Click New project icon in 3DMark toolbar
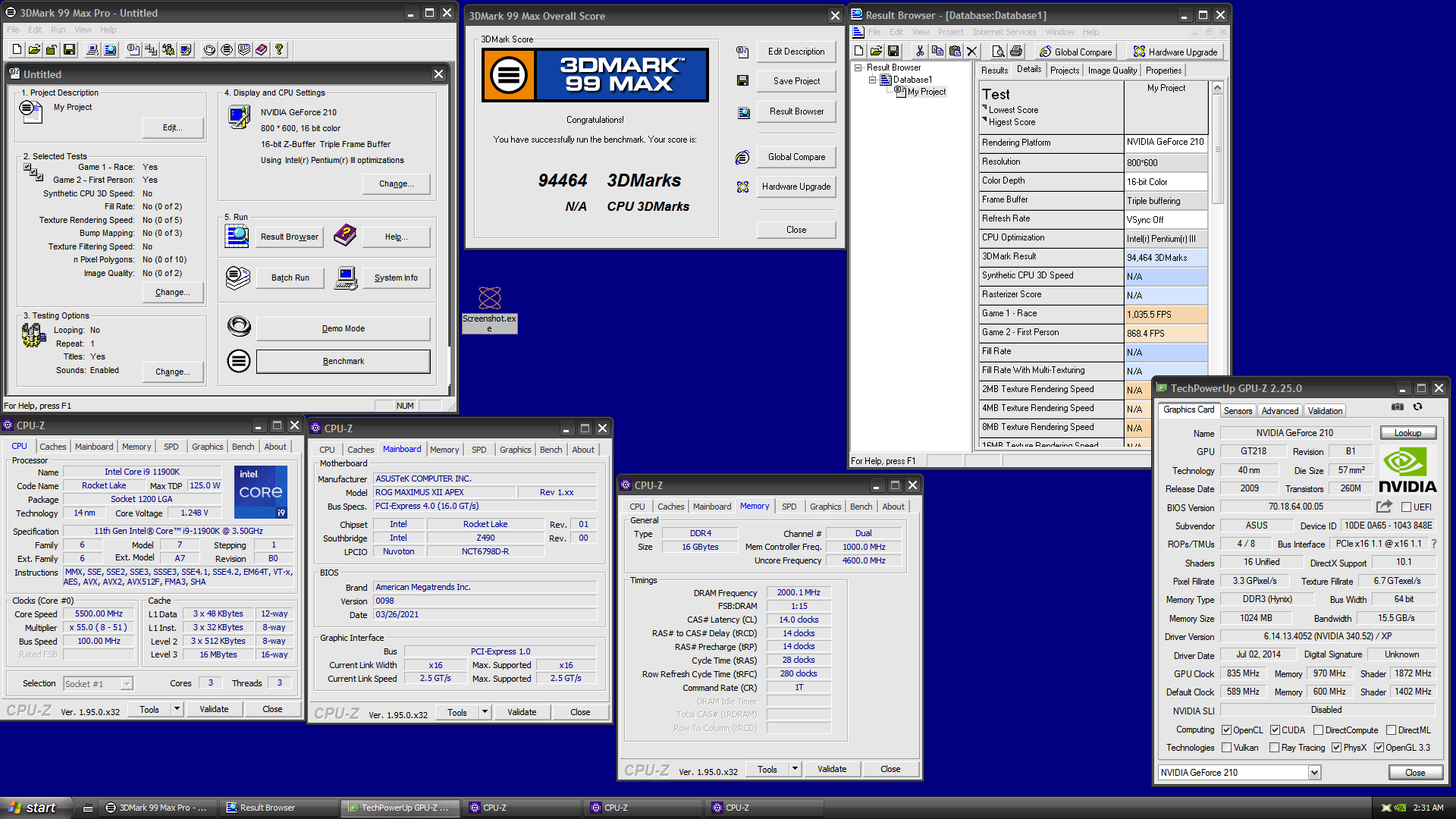The image size is (1456, 819). pos(17,50)
